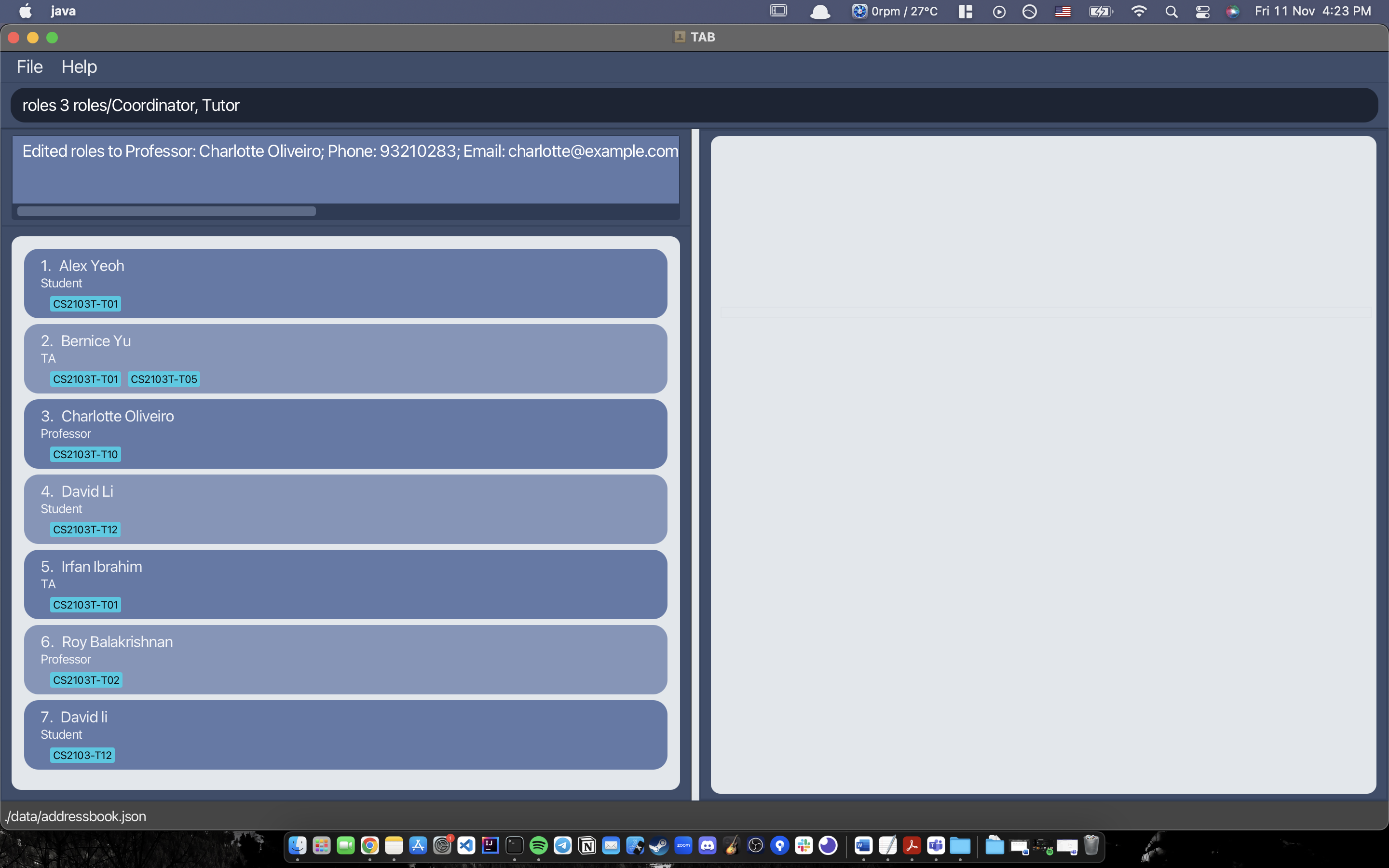Screen dimensions: 1389x868
Task: Open the Help menu
Action: tap(79, 67)
